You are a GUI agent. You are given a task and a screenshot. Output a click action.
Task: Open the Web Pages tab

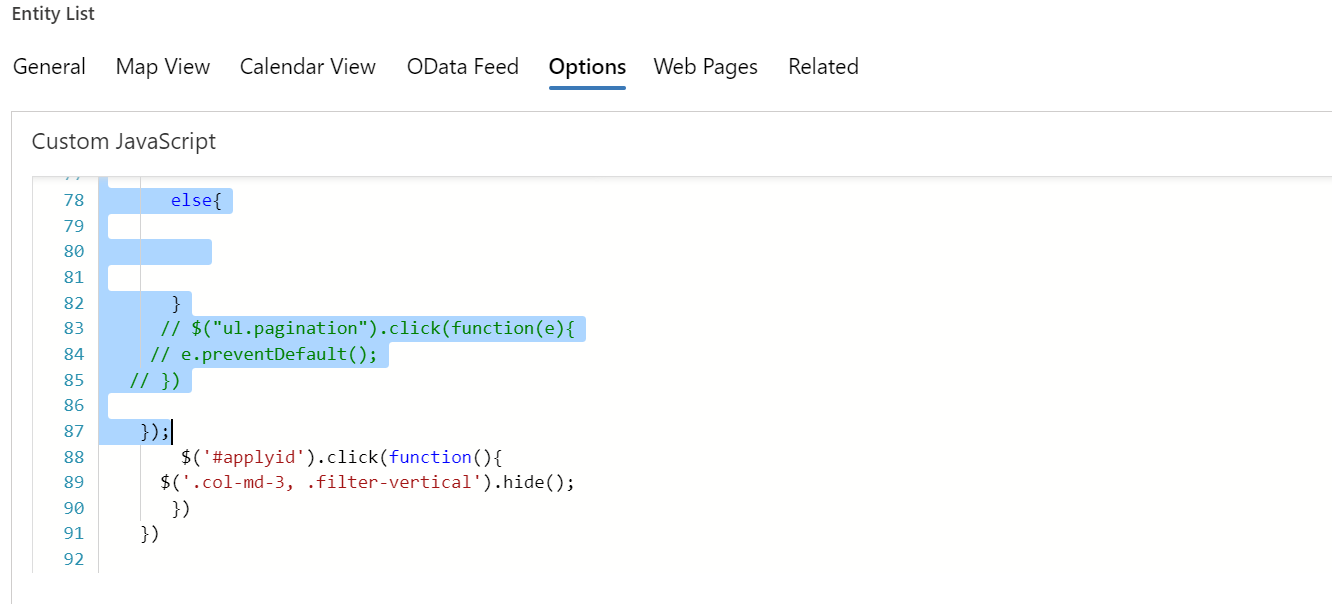[705, 67]
